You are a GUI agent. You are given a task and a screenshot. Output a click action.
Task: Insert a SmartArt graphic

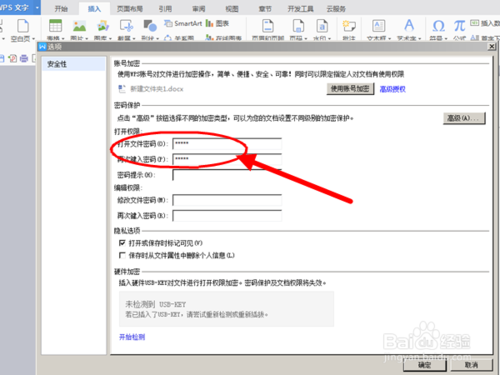click(x=183, y=23)
